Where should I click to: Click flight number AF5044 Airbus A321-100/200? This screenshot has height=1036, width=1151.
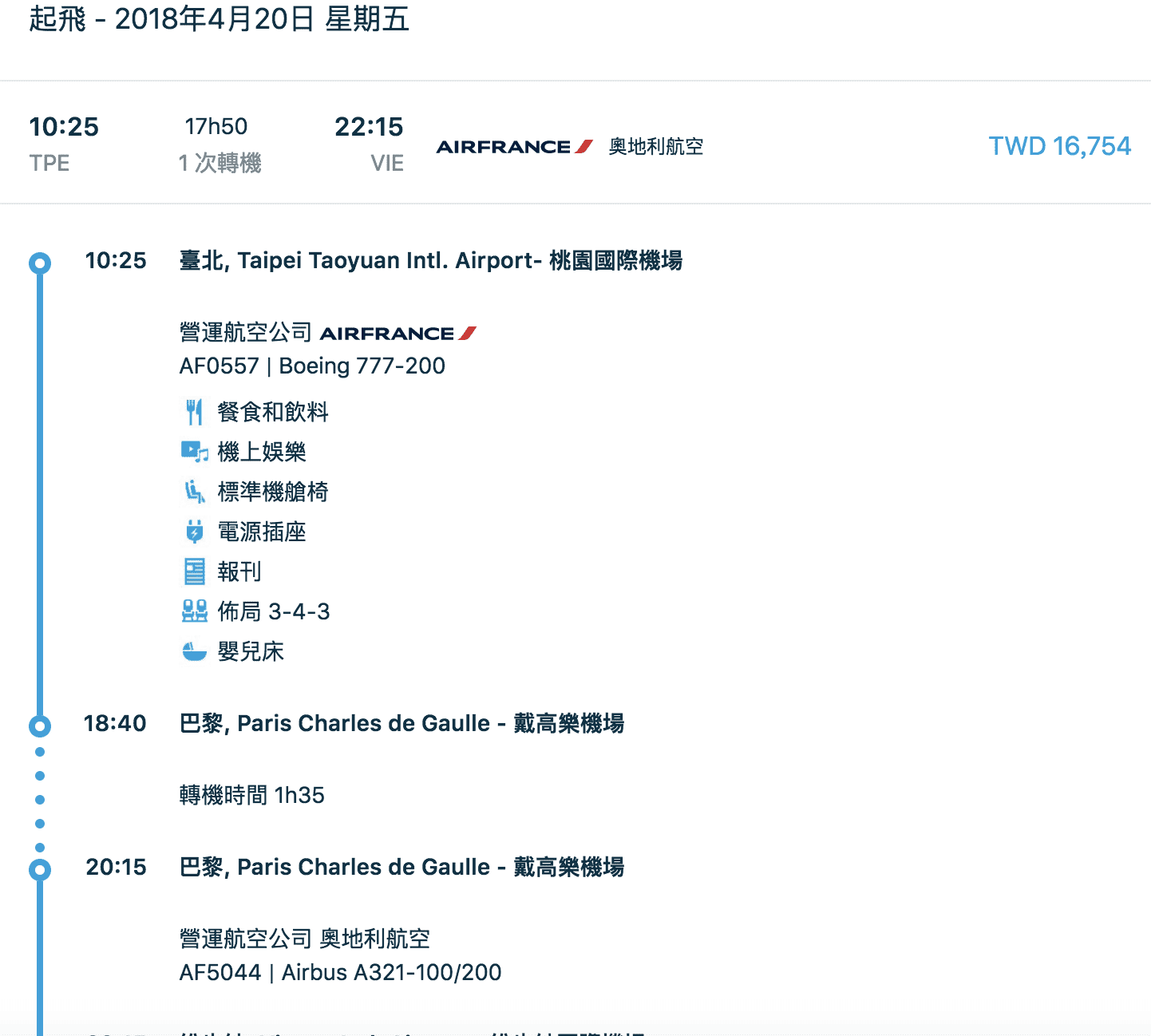coord(341,972)
